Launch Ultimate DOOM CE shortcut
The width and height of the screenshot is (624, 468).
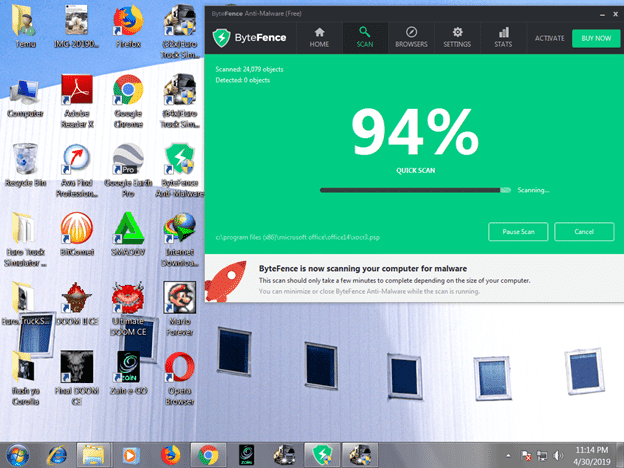pyautogui.click(x=128, y=308)
